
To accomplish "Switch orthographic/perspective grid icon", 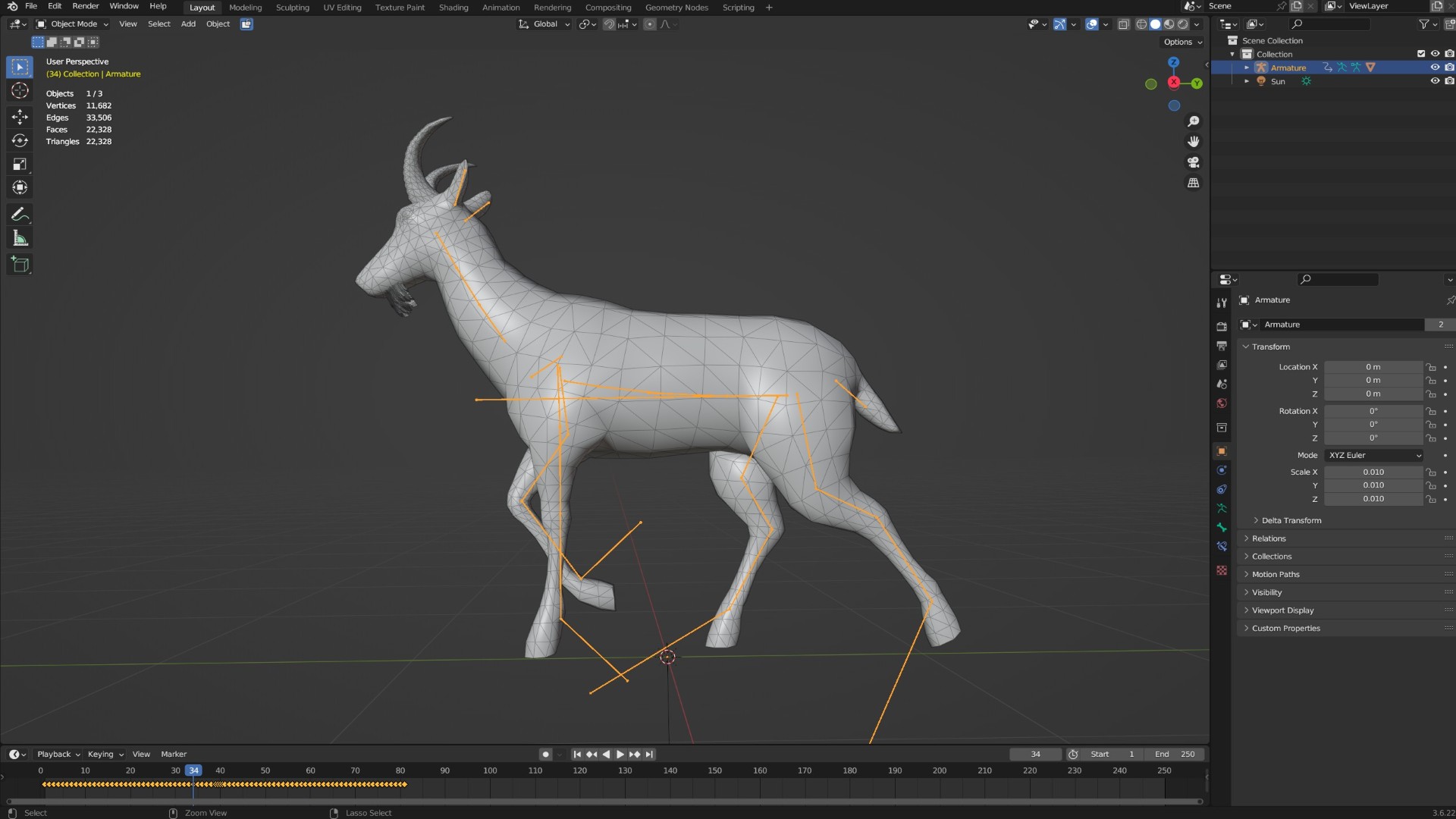I will click(1194, 183).
